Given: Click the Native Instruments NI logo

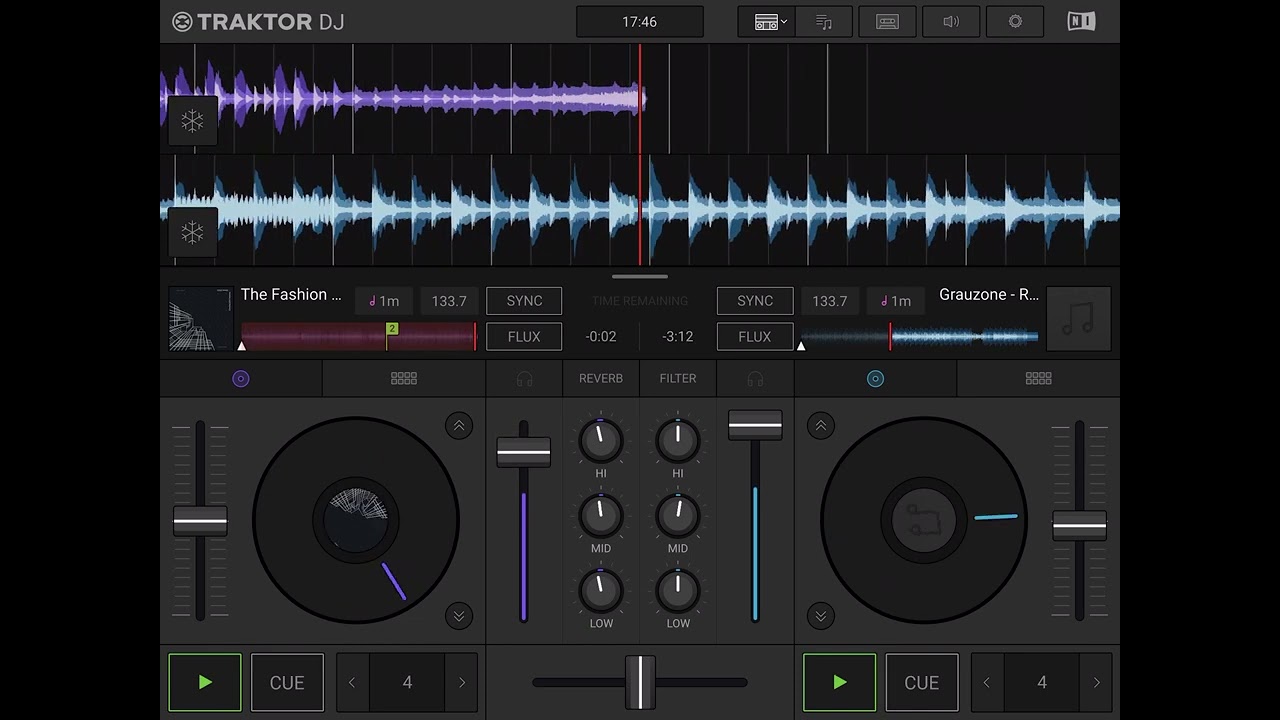Looking at the screenshot, I should [1081, 22].
